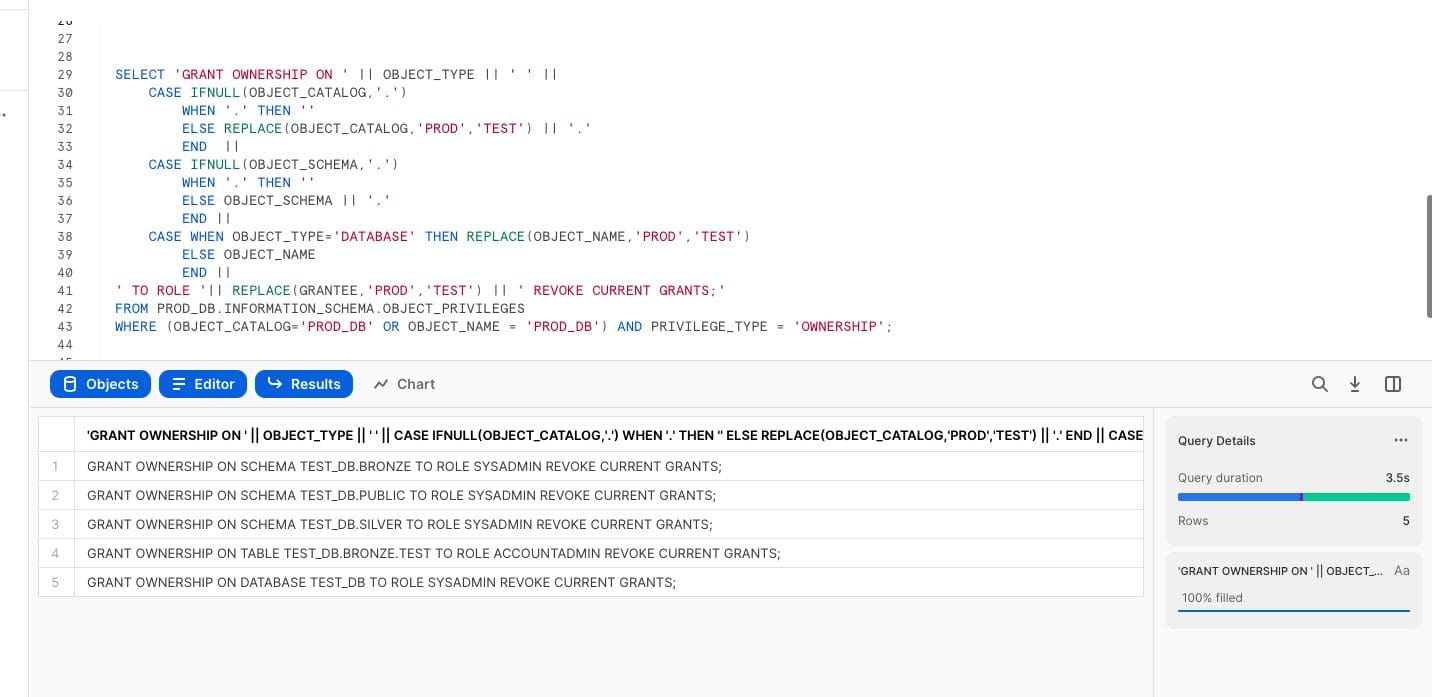This screenshot has height=697, width=1432.
Task: Click the query duration progress bar
Action: click(x=1294, y=497)
